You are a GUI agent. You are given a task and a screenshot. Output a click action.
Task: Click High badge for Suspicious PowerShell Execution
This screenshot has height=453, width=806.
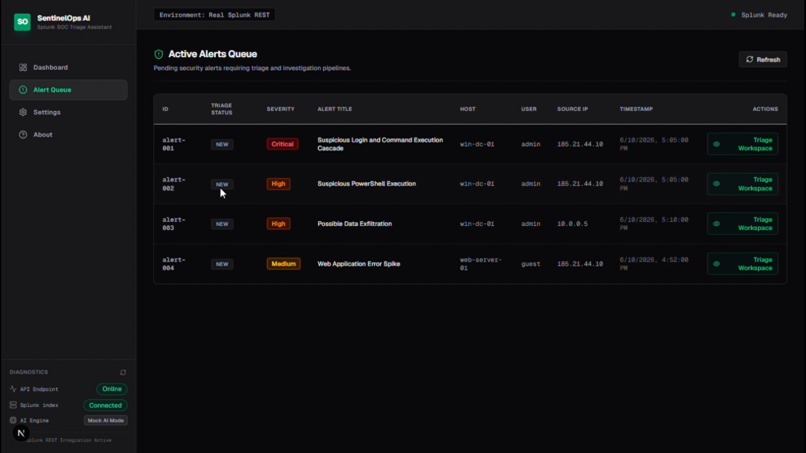point(278,184)
